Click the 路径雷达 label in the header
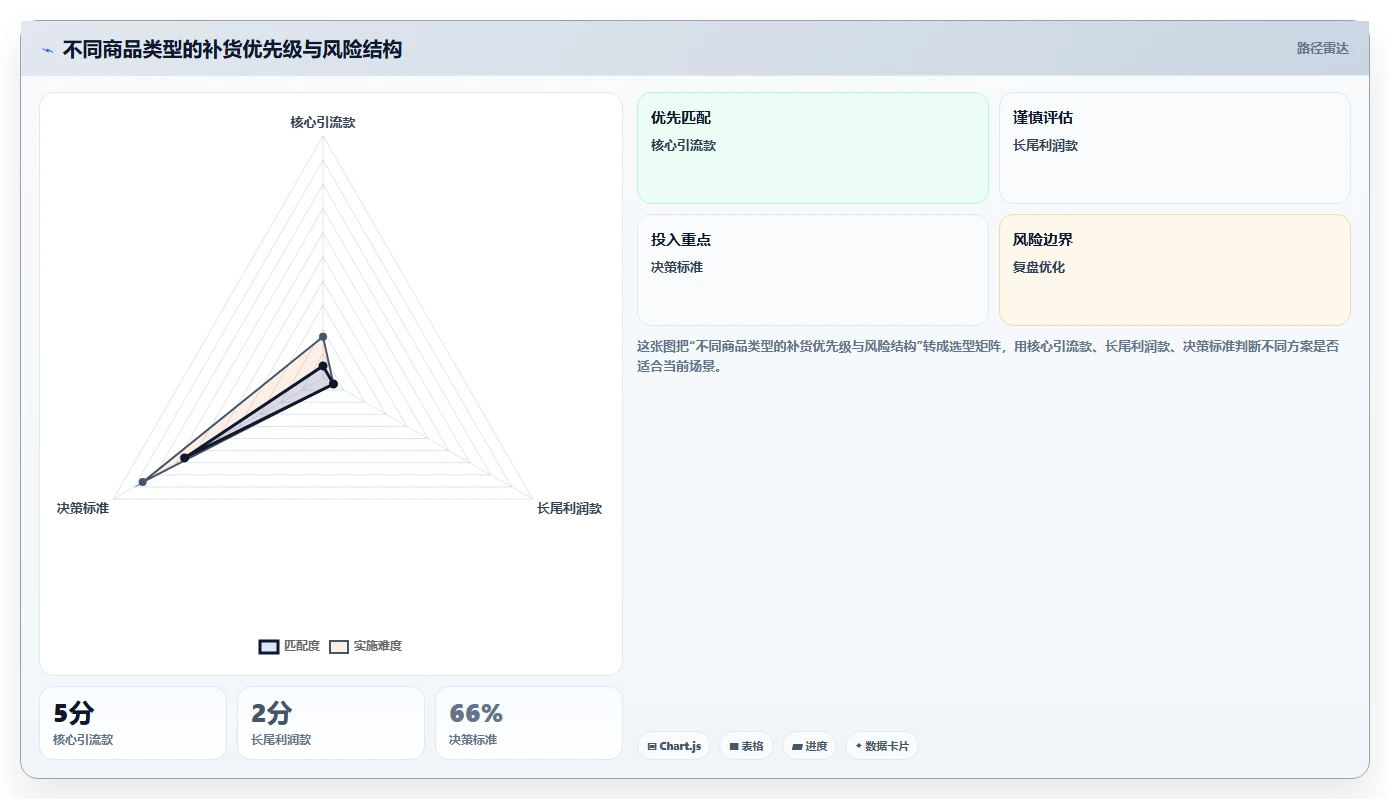 [1322, 48]
